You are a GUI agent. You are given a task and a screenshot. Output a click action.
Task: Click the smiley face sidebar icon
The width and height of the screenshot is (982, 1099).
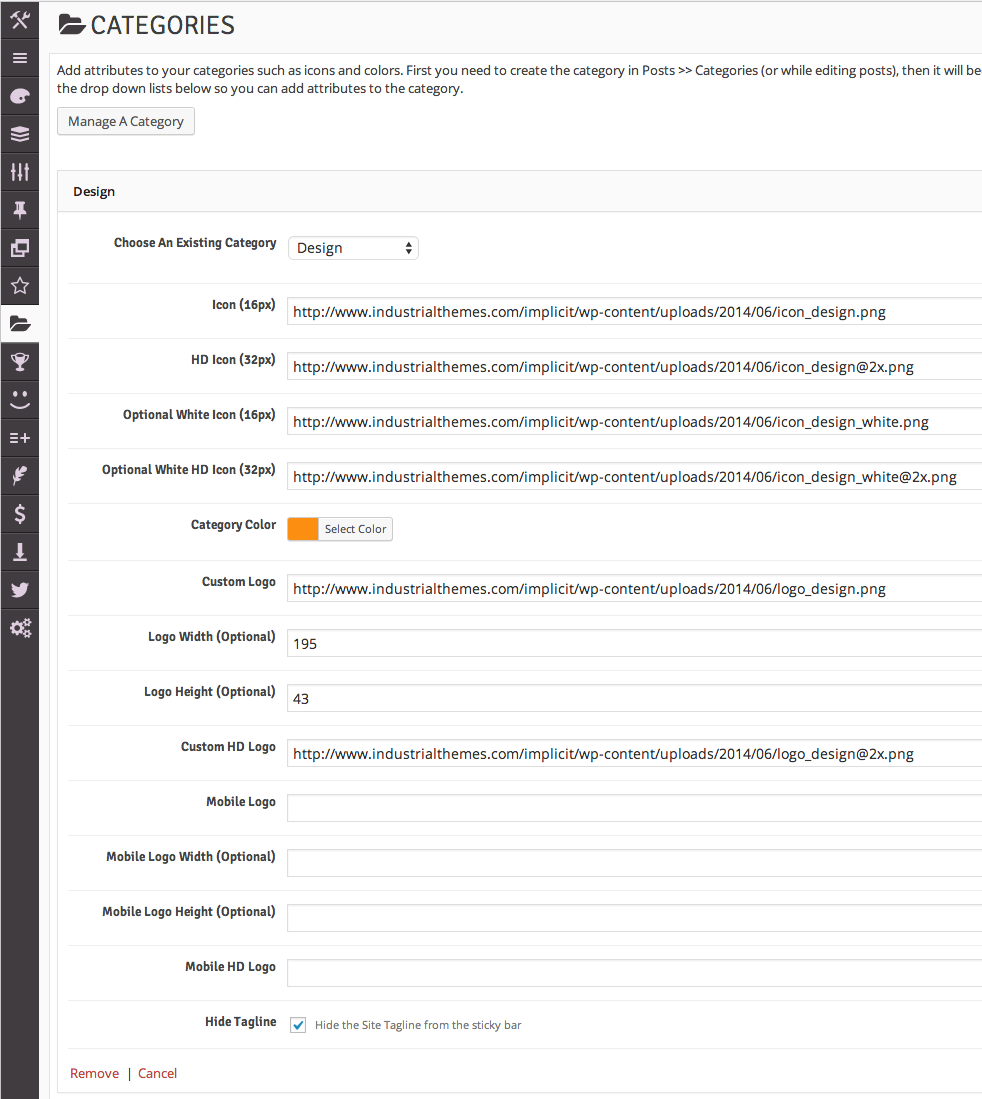click(x=19, y=400)
